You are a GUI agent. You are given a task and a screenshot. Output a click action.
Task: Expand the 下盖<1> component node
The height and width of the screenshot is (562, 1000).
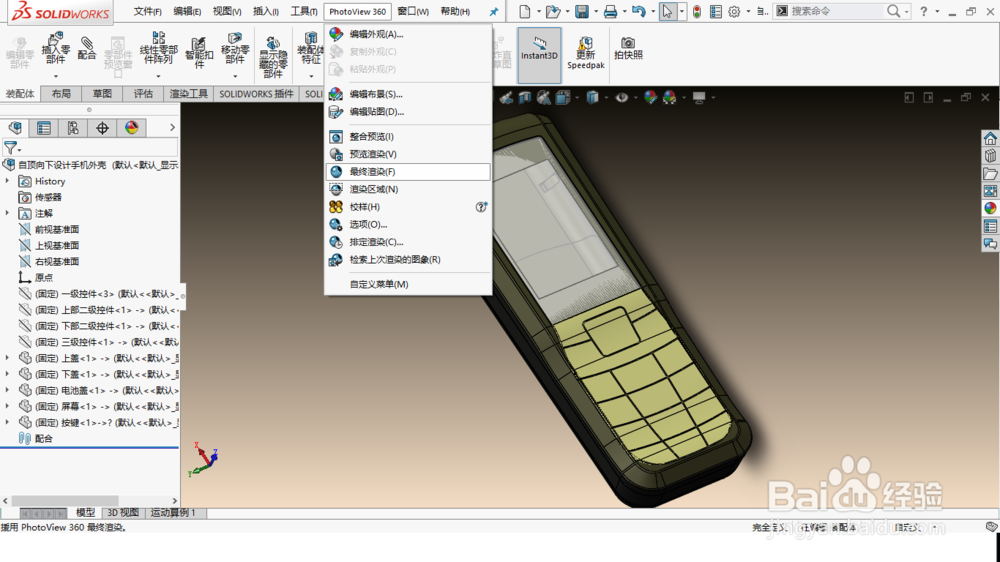8,374
